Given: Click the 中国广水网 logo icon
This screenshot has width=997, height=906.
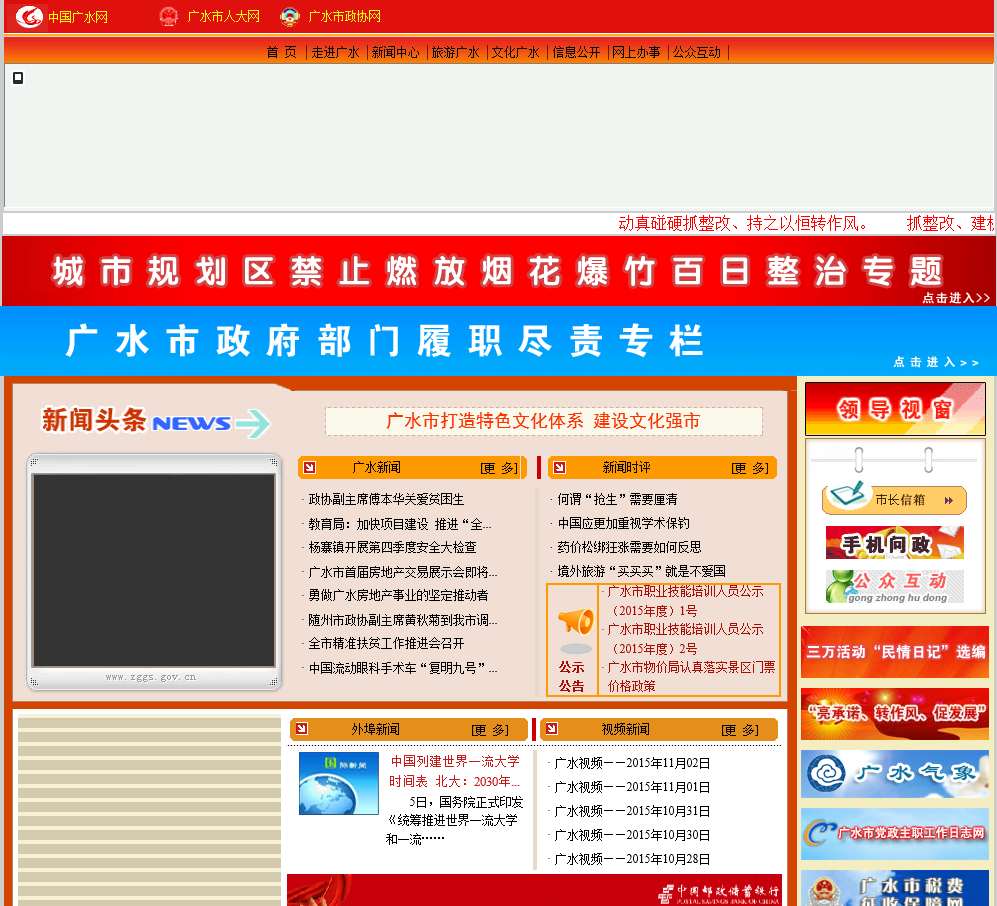Looking at the screenshot, I should point(29,17).
